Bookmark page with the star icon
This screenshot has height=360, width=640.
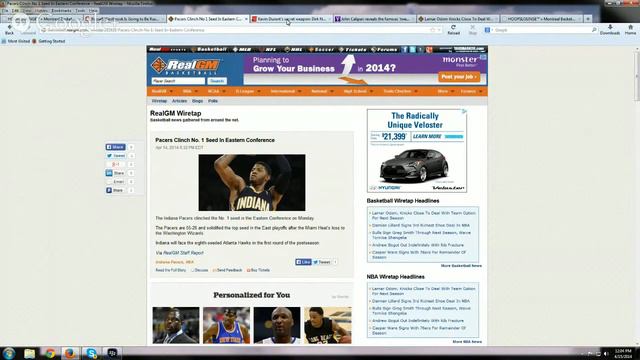click(433, 30)
